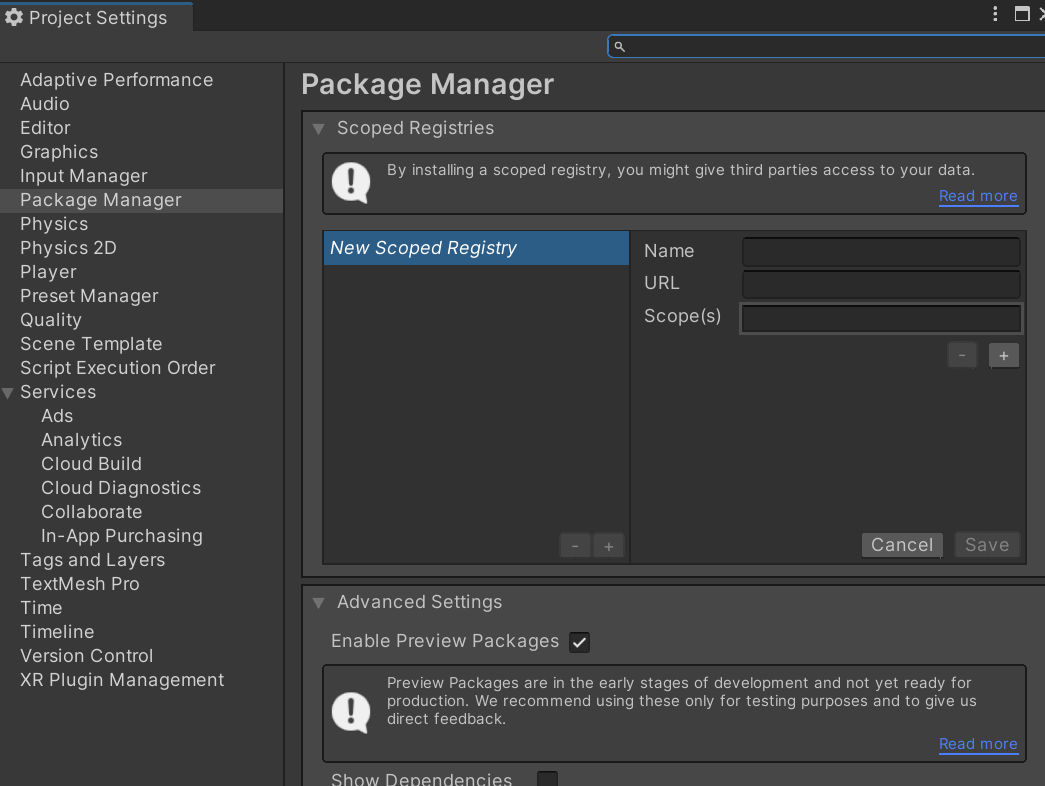The image size is (1045, 786).
Task: Open Tags and Layers settings
Action: pyautogui.click(x=93, y=560)
